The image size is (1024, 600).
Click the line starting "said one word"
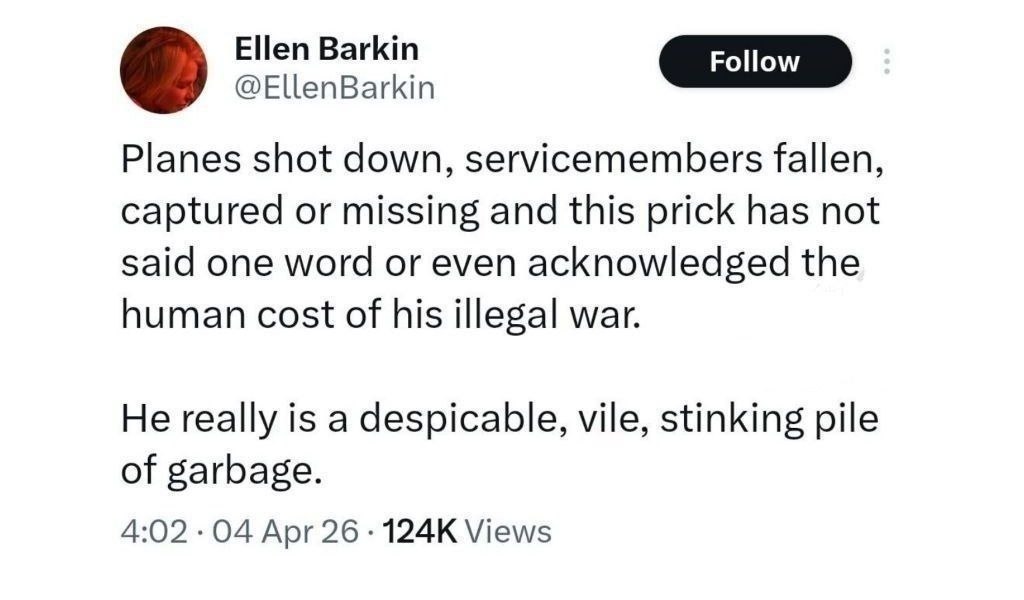click(490, 264)
